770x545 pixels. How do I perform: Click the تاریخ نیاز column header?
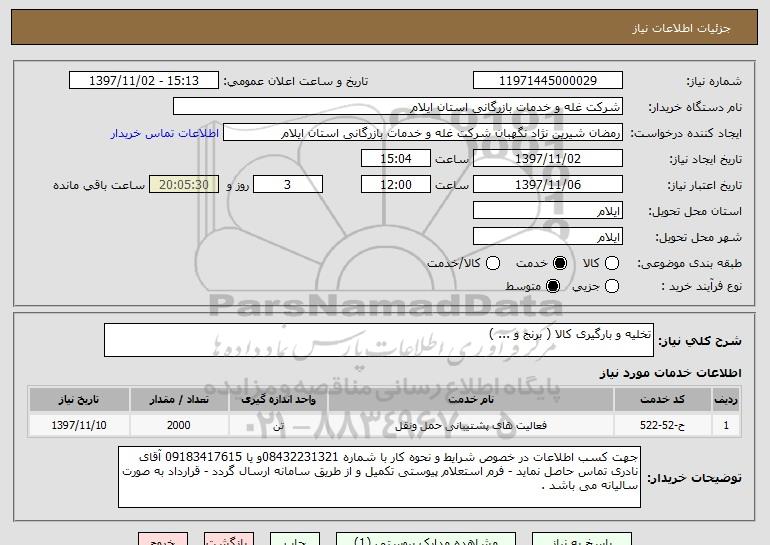(79, 400)
